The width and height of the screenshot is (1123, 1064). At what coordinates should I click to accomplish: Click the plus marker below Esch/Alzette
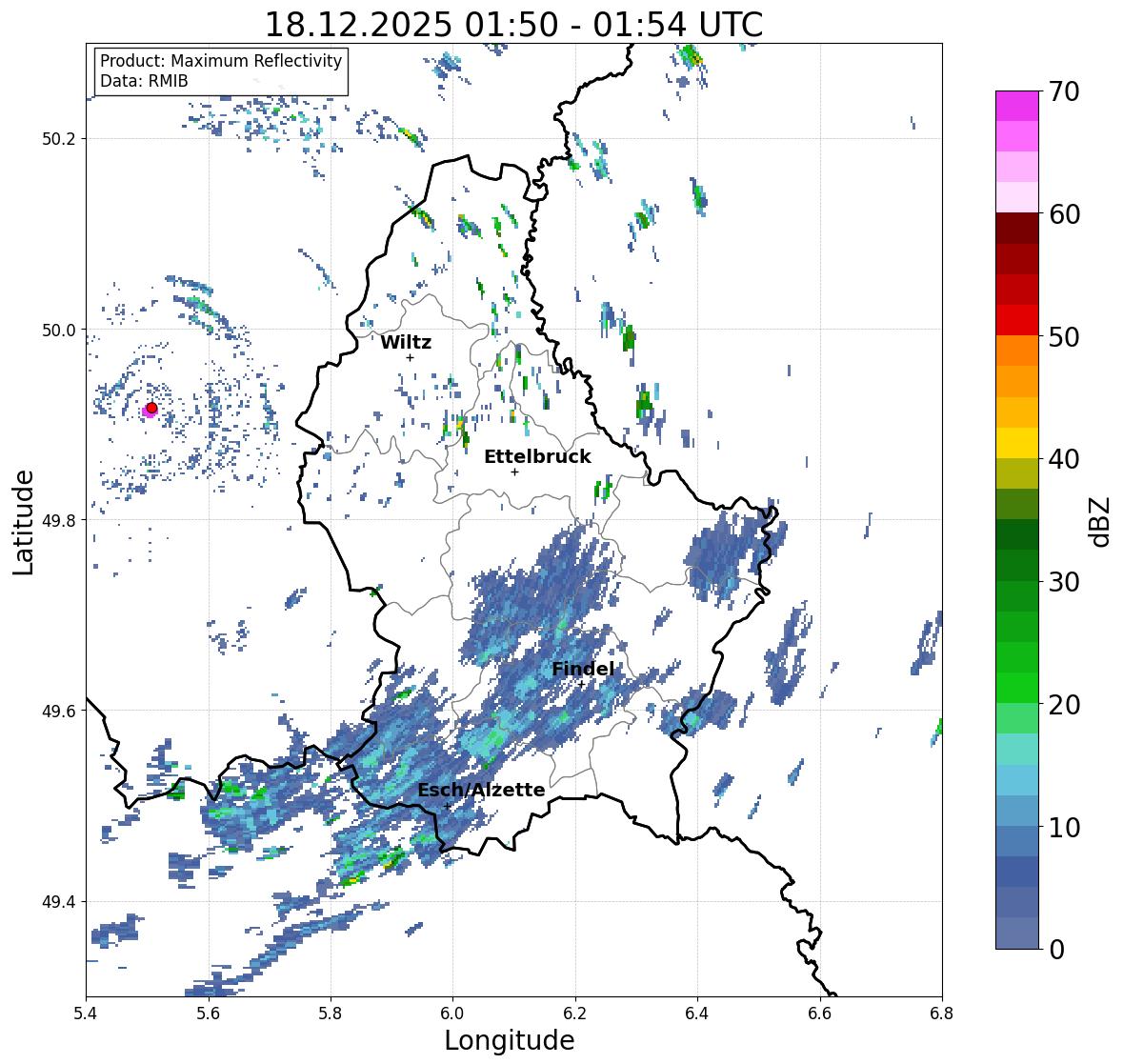tap(448, 806)
